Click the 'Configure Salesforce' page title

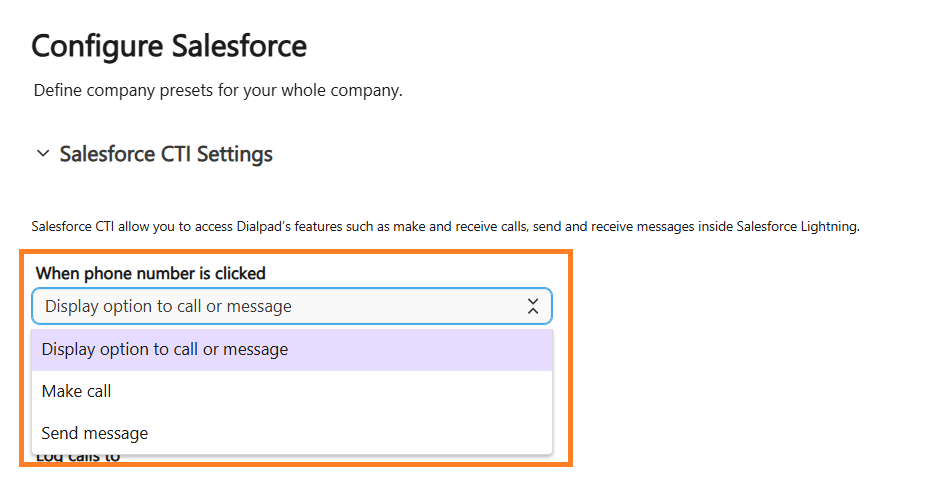tap(169, 46)
